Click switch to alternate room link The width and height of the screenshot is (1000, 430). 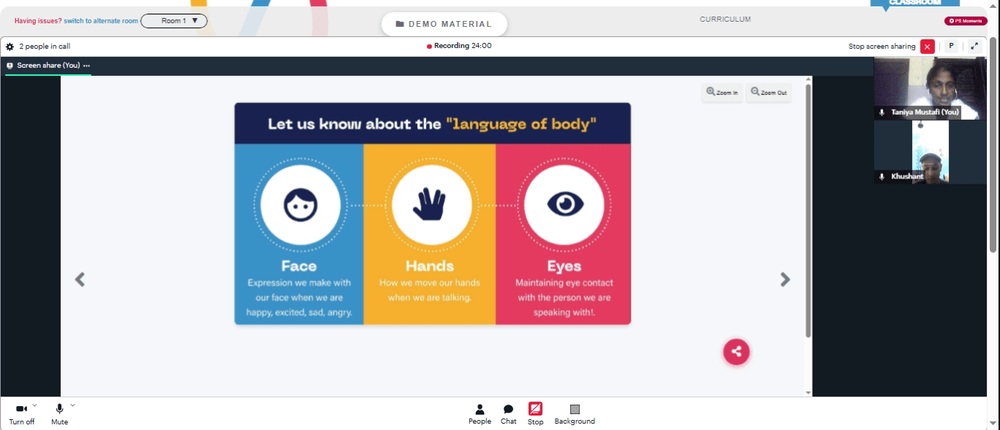pos(101,21)
